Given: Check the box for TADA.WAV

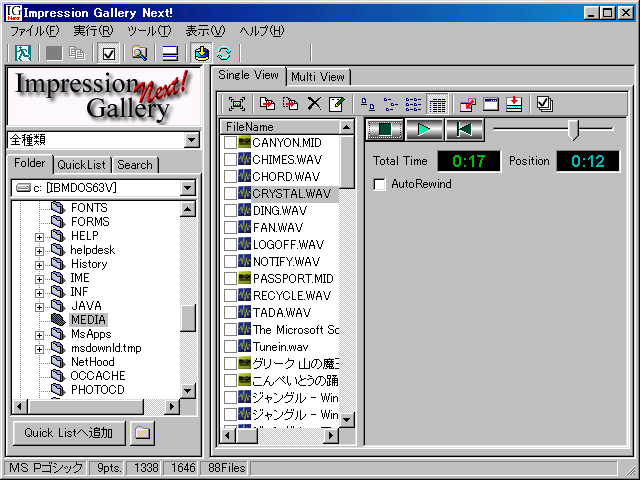Looking at the screenshot, I should pos(230,313).
